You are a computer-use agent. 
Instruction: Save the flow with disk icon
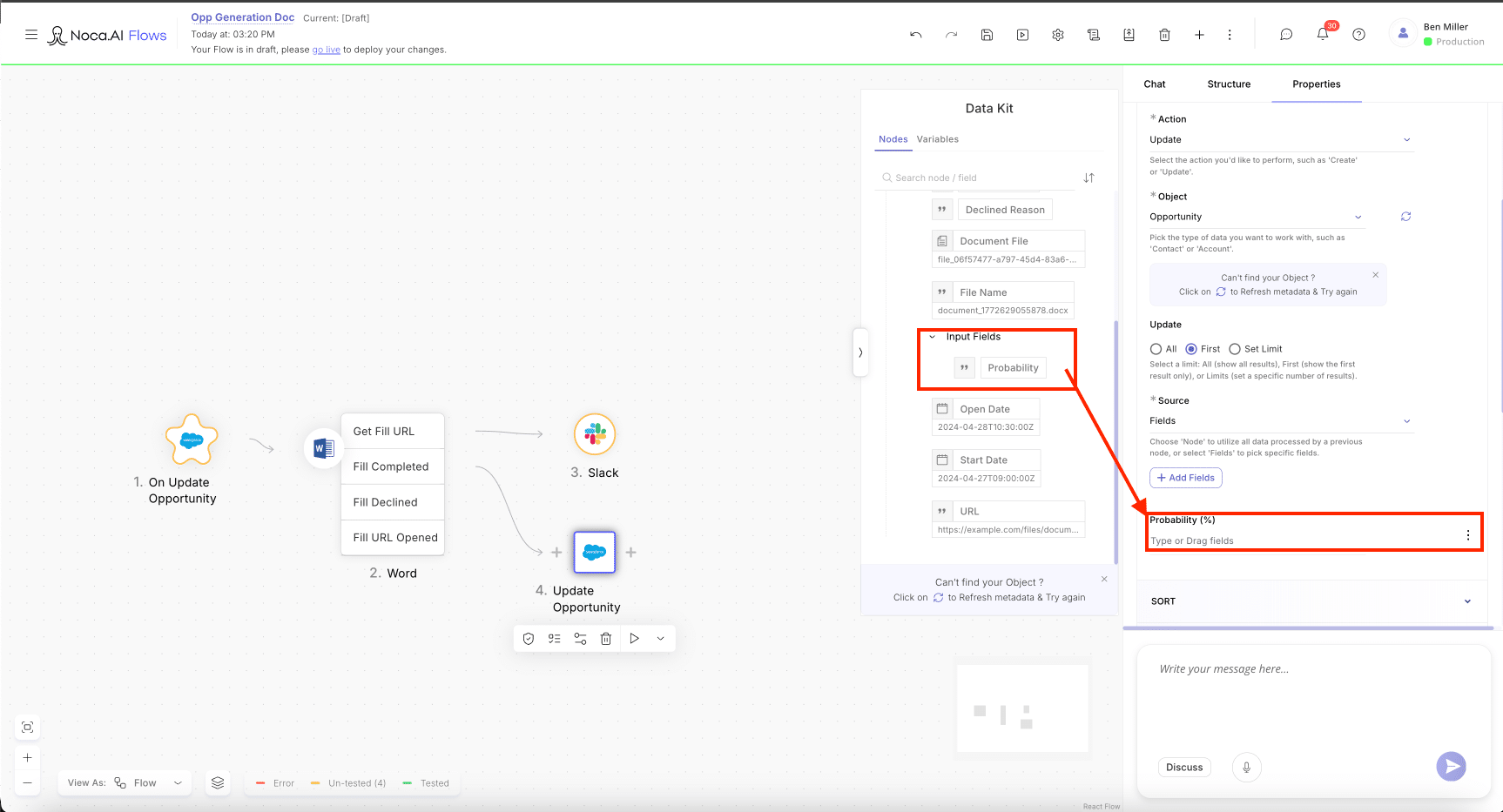coord(987,35)
